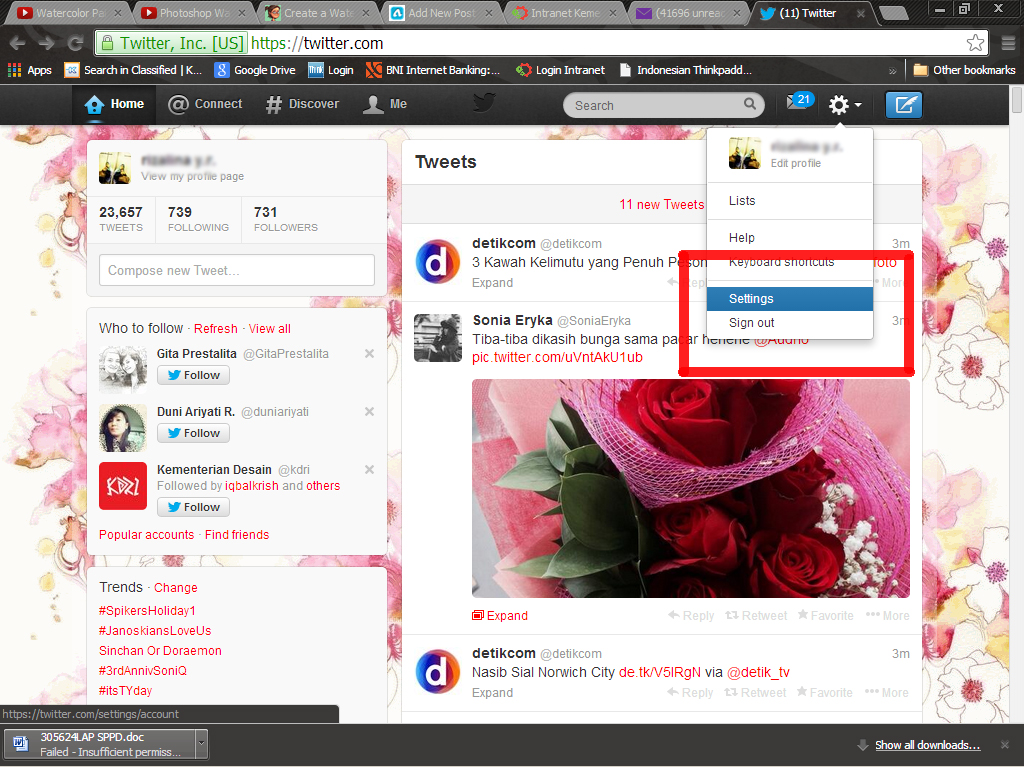Reload the page with refresh icon
Screen dimensions: 1024x768
[75, 43]
